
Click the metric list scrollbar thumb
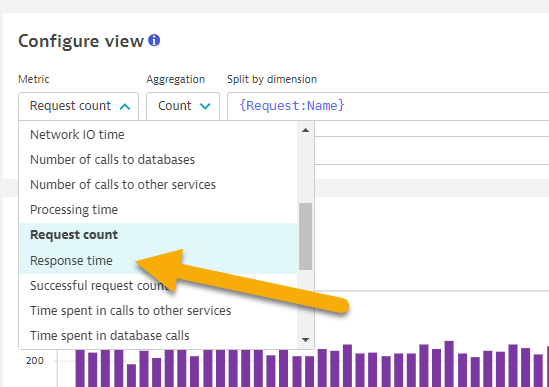point(305,236)
